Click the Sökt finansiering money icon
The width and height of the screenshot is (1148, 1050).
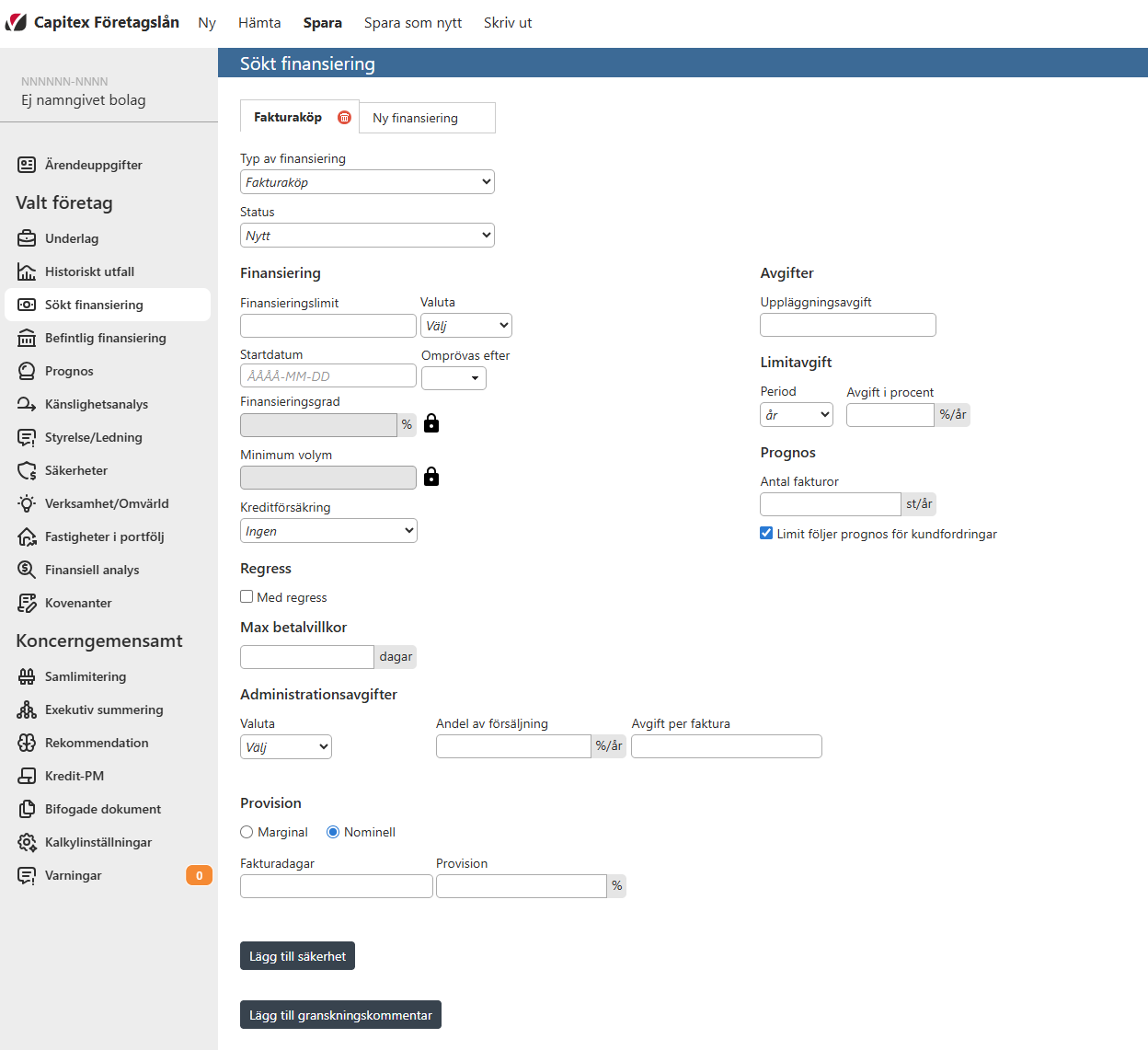(x=27, y=305)
